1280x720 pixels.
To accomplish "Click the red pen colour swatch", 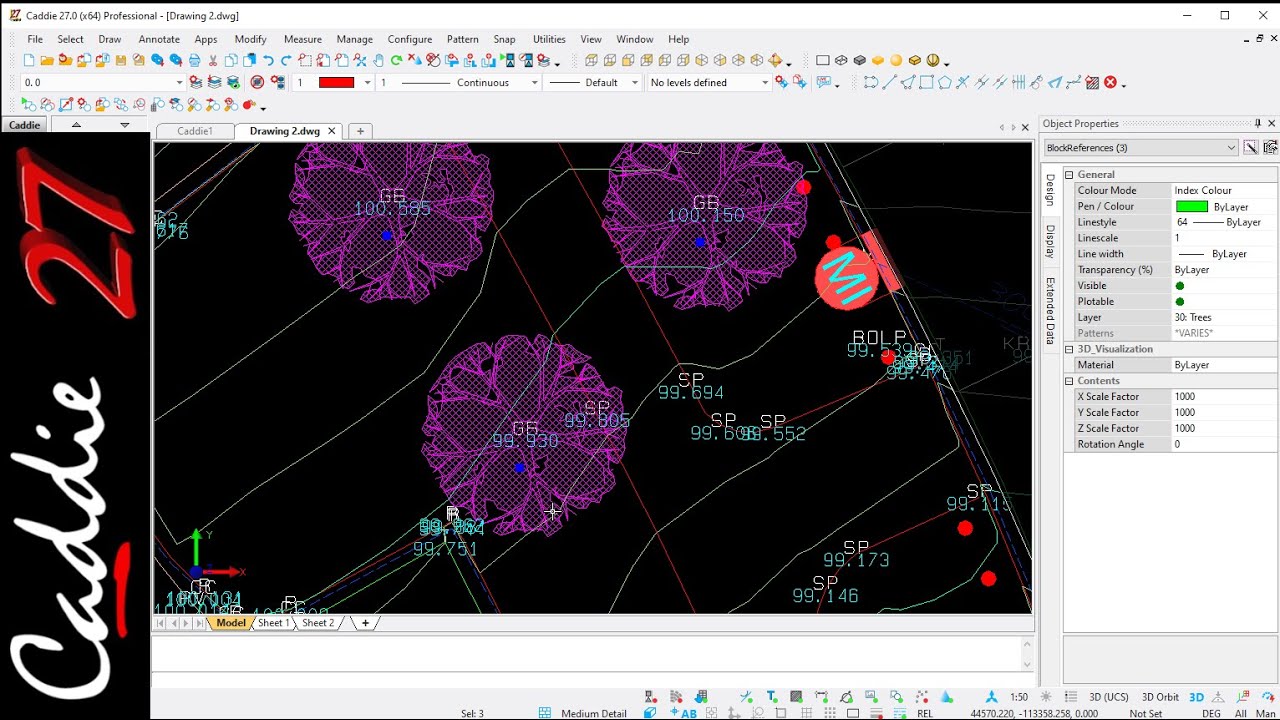I will click(x=336, y=83).
